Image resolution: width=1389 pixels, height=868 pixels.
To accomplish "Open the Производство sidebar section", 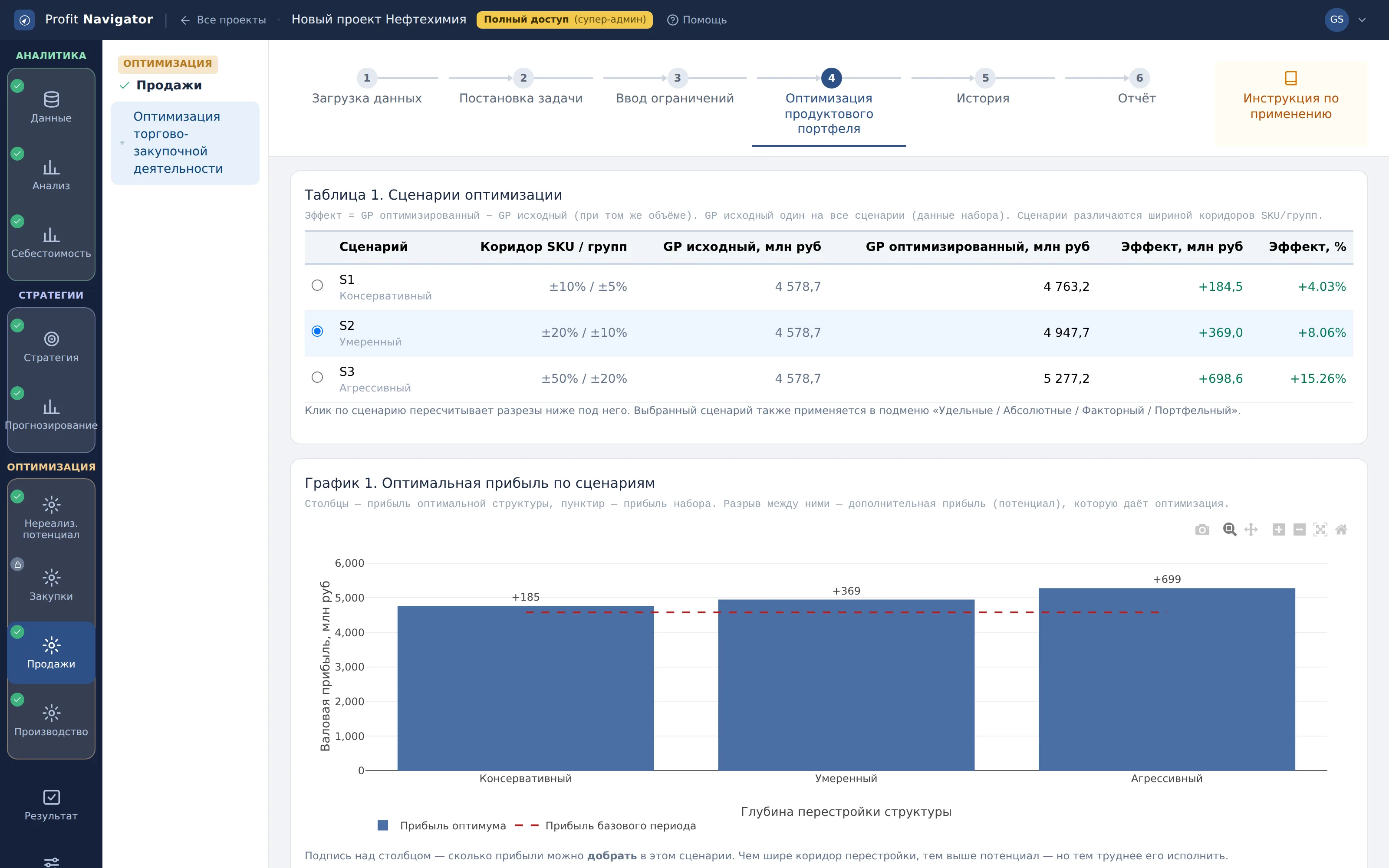I will click(x=51, y=721).
